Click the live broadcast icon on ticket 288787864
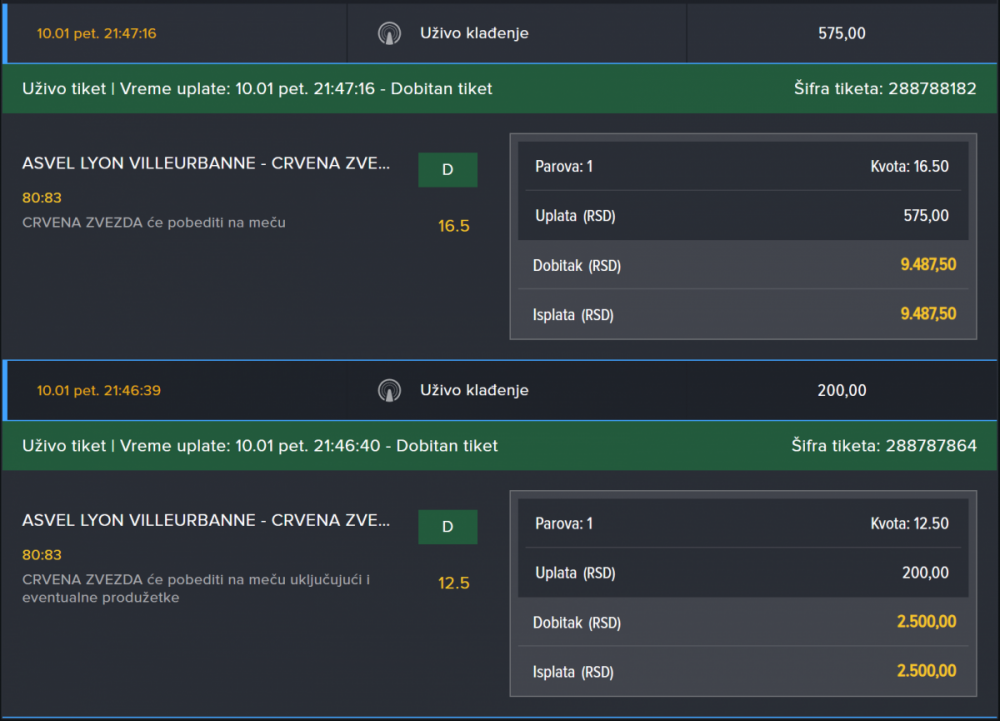 pos(388,390)
